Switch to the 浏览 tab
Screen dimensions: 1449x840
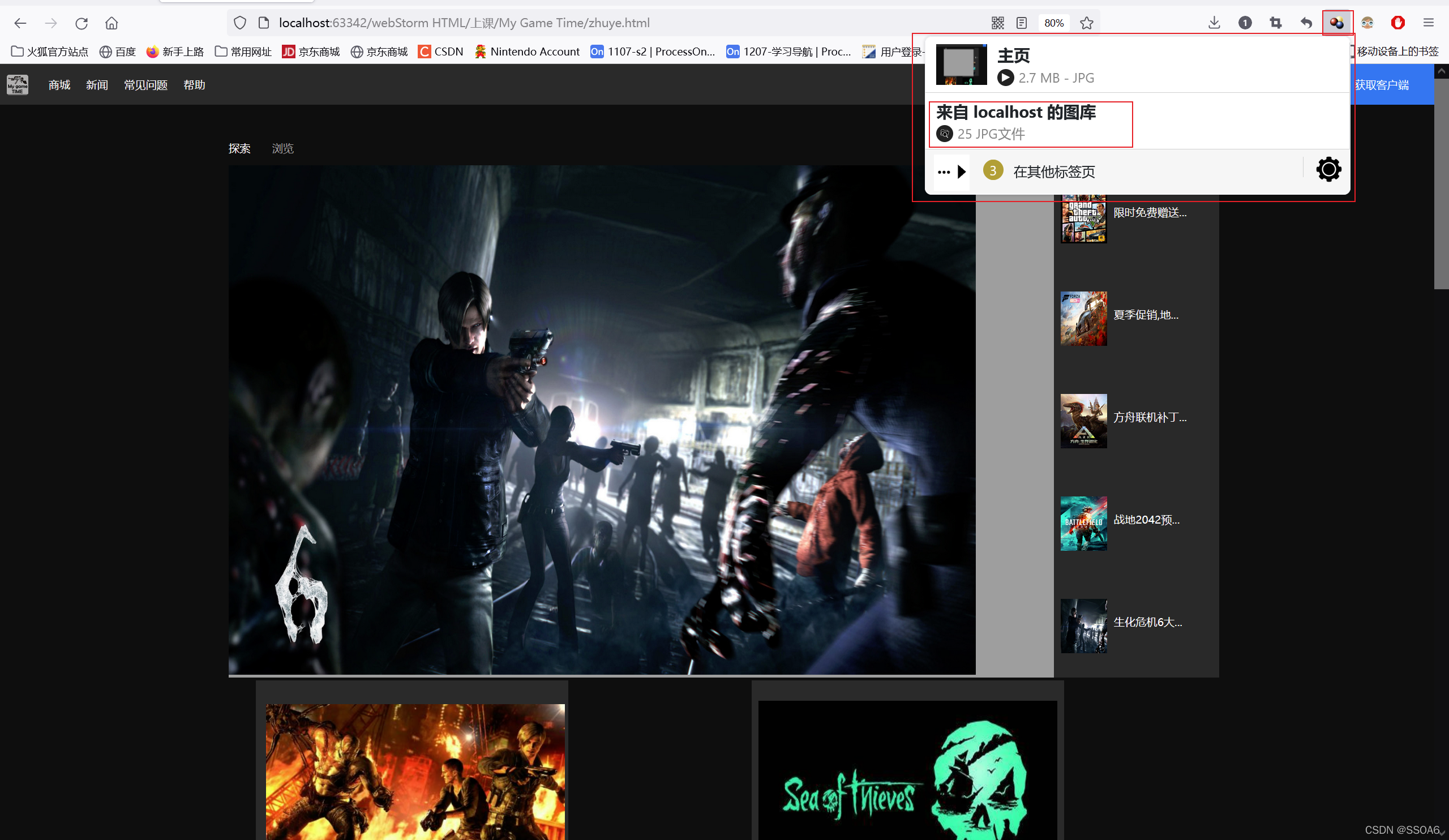[282, 148]
